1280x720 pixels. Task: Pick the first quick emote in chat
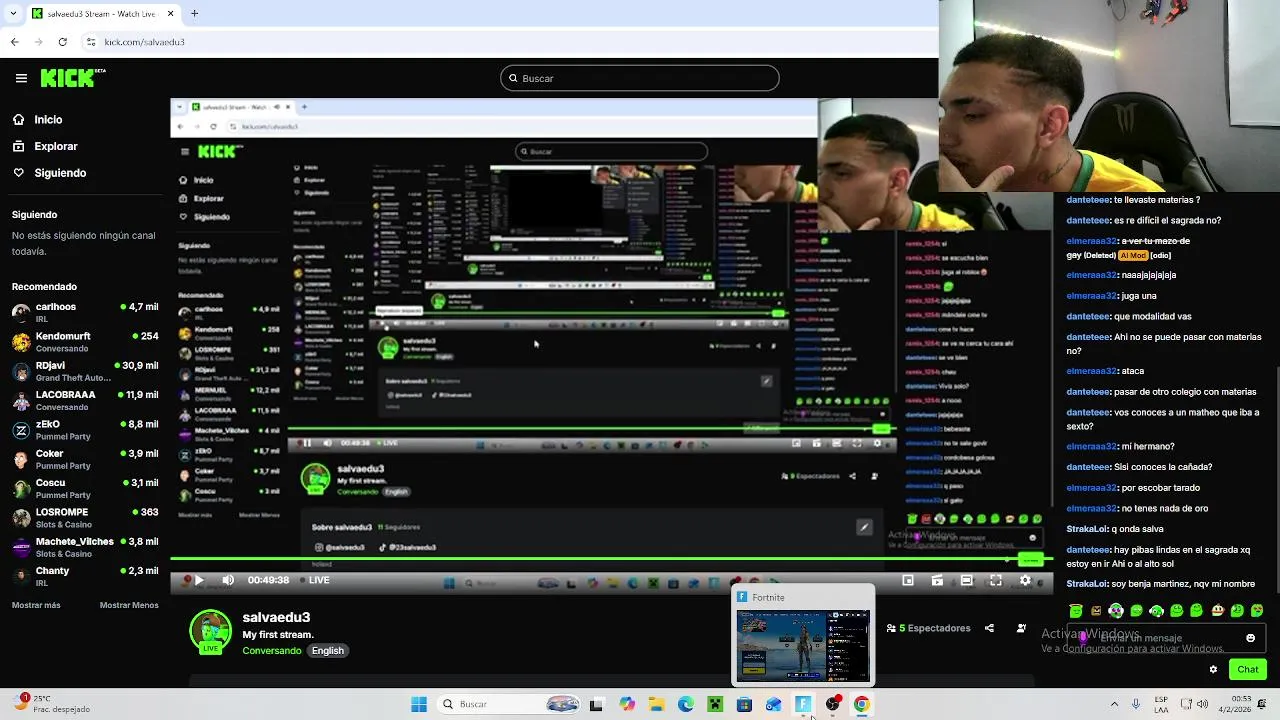point(1076,610)
